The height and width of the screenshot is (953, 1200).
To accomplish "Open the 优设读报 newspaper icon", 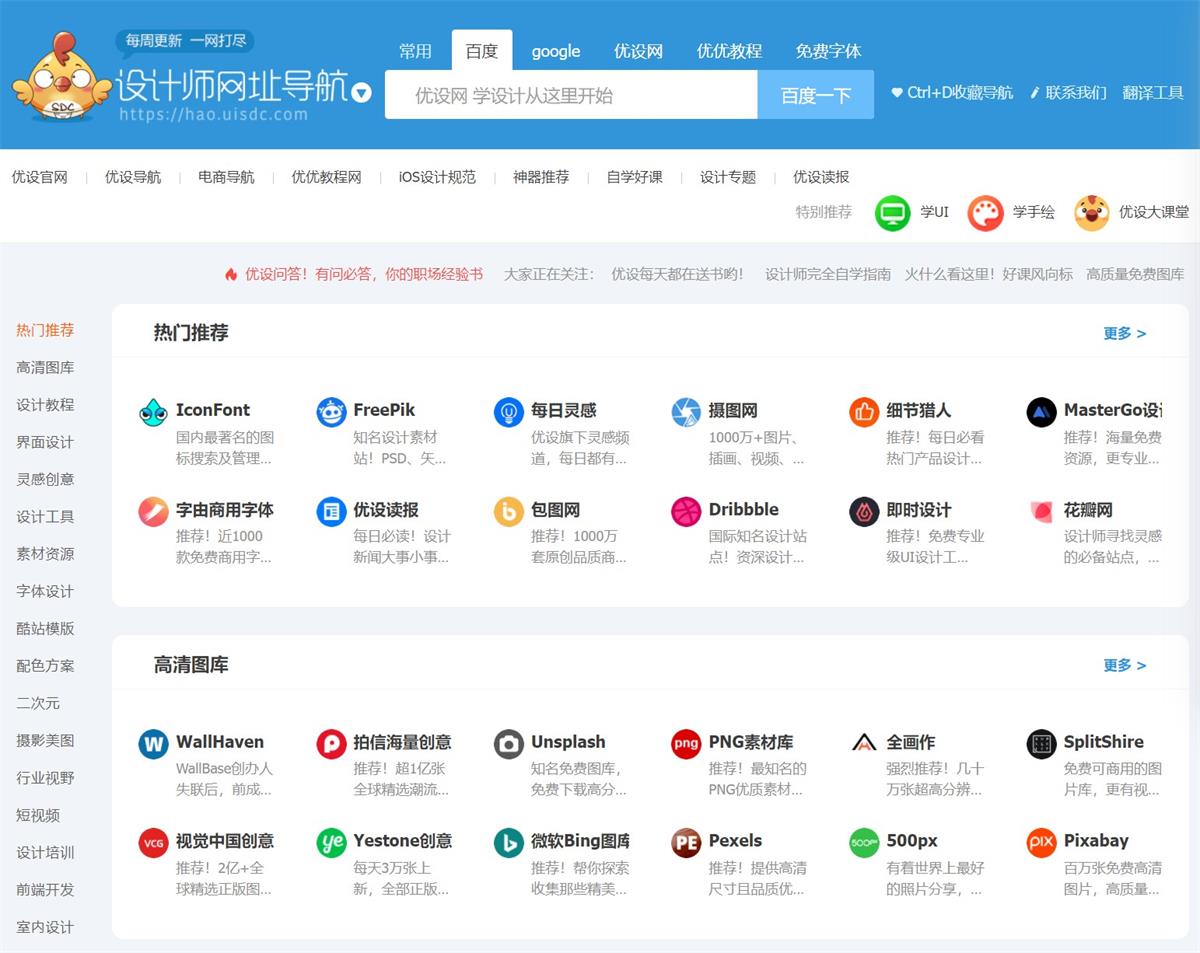I will 331,512.
